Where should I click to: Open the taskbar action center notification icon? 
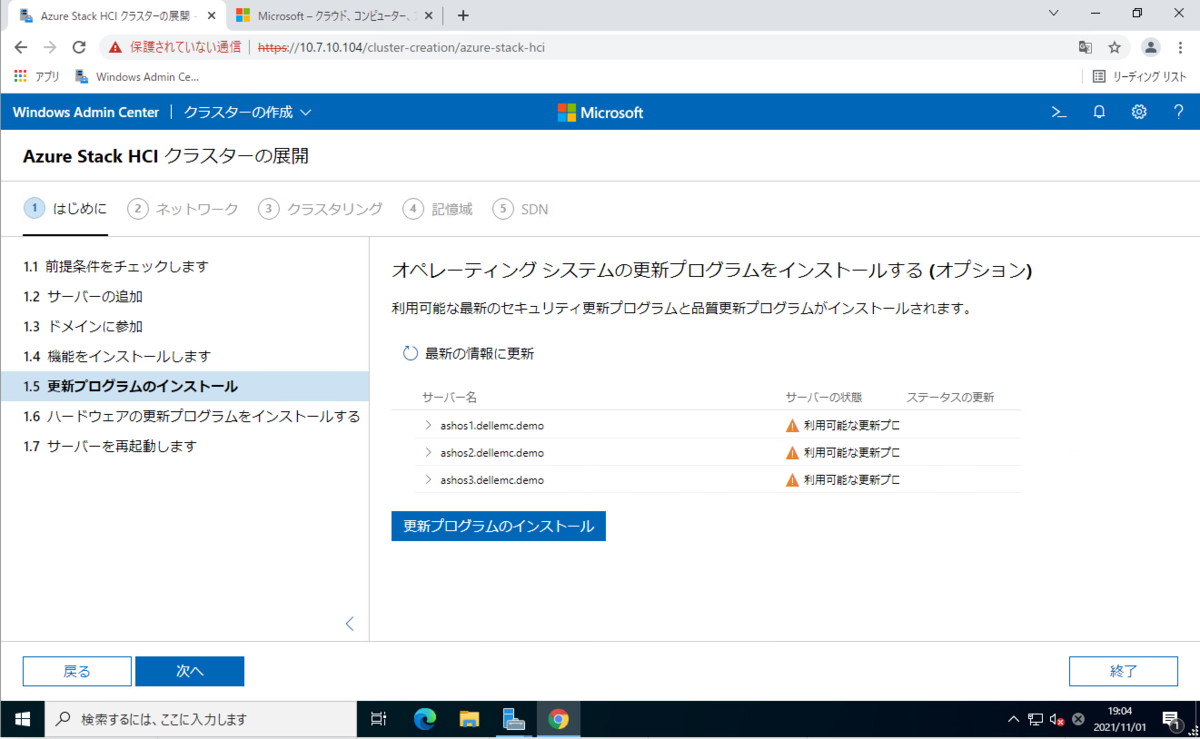point(1172,719)
